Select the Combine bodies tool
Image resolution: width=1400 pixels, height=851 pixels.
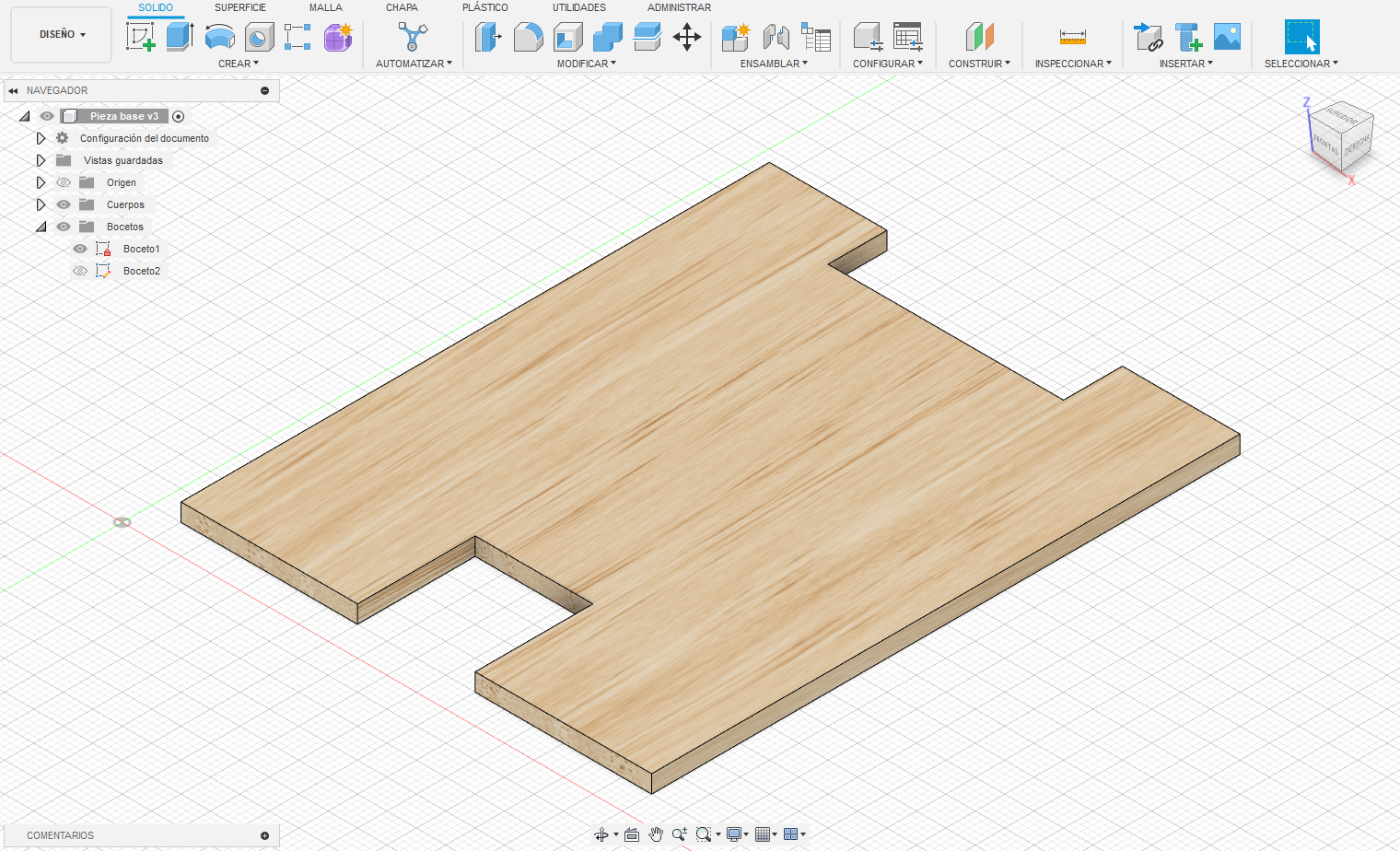pyautogui.click(x=607, y=37)
